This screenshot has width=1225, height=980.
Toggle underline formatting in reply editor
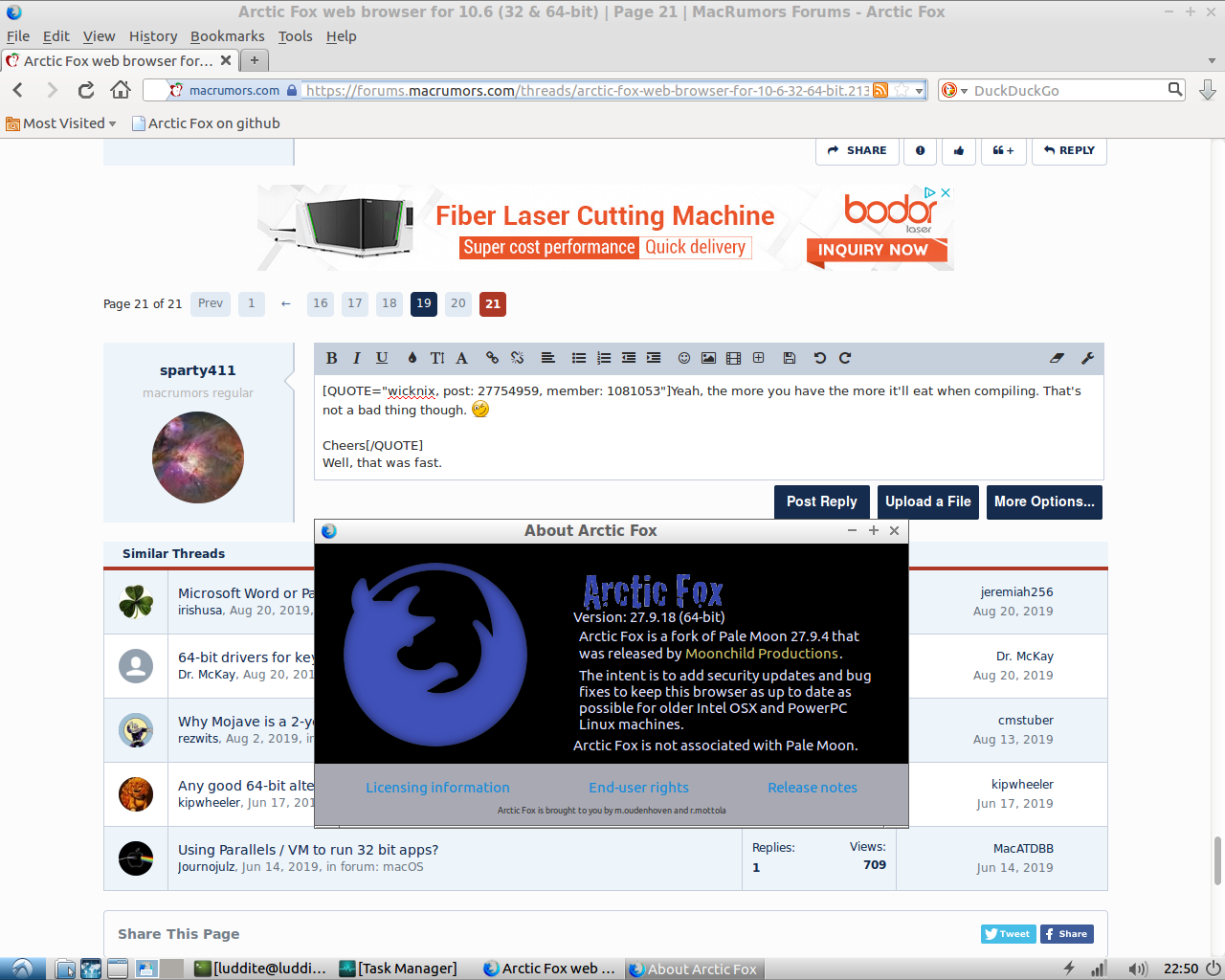point(382,358)
